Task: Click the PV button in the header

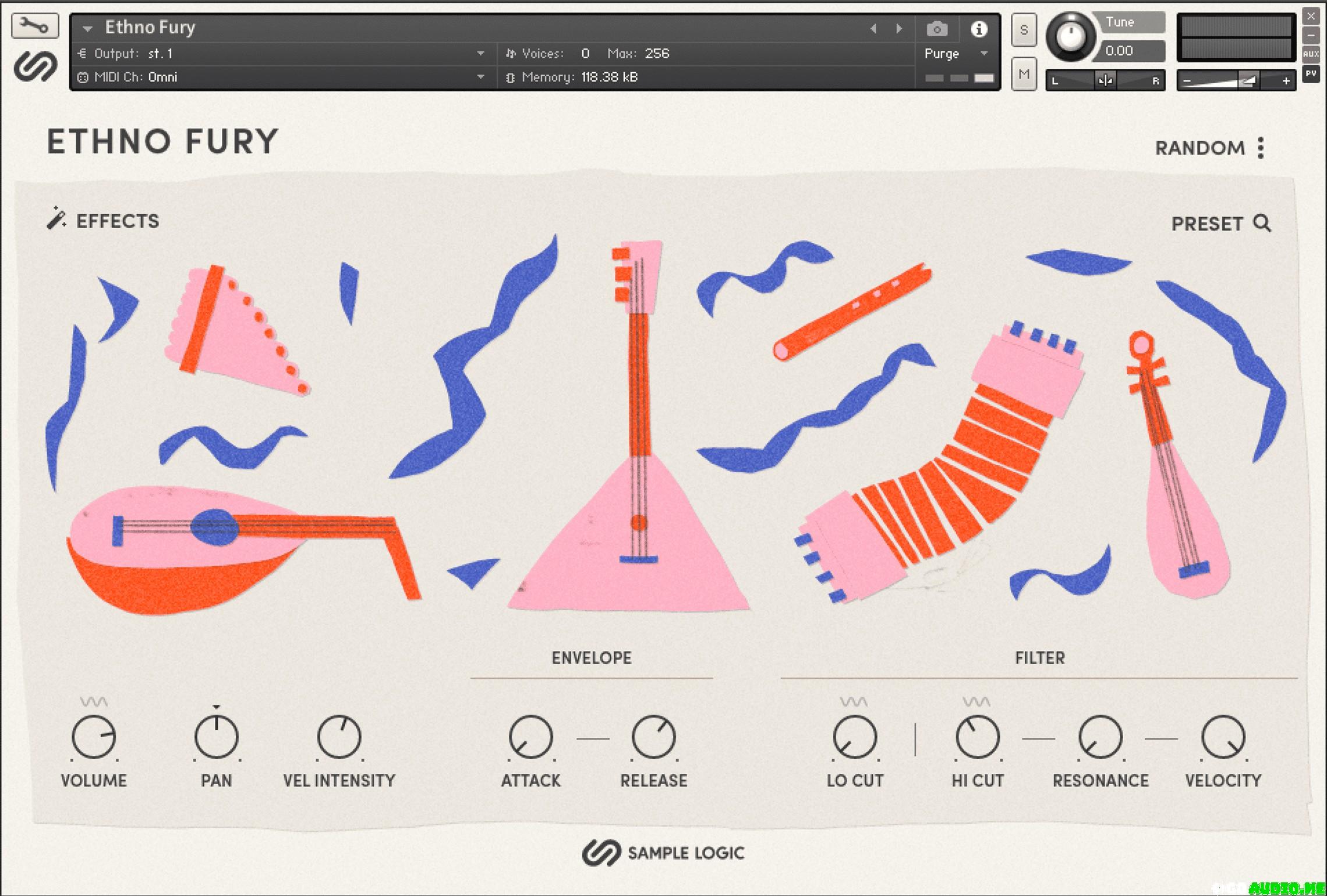Action: [x=1311, y=75]
